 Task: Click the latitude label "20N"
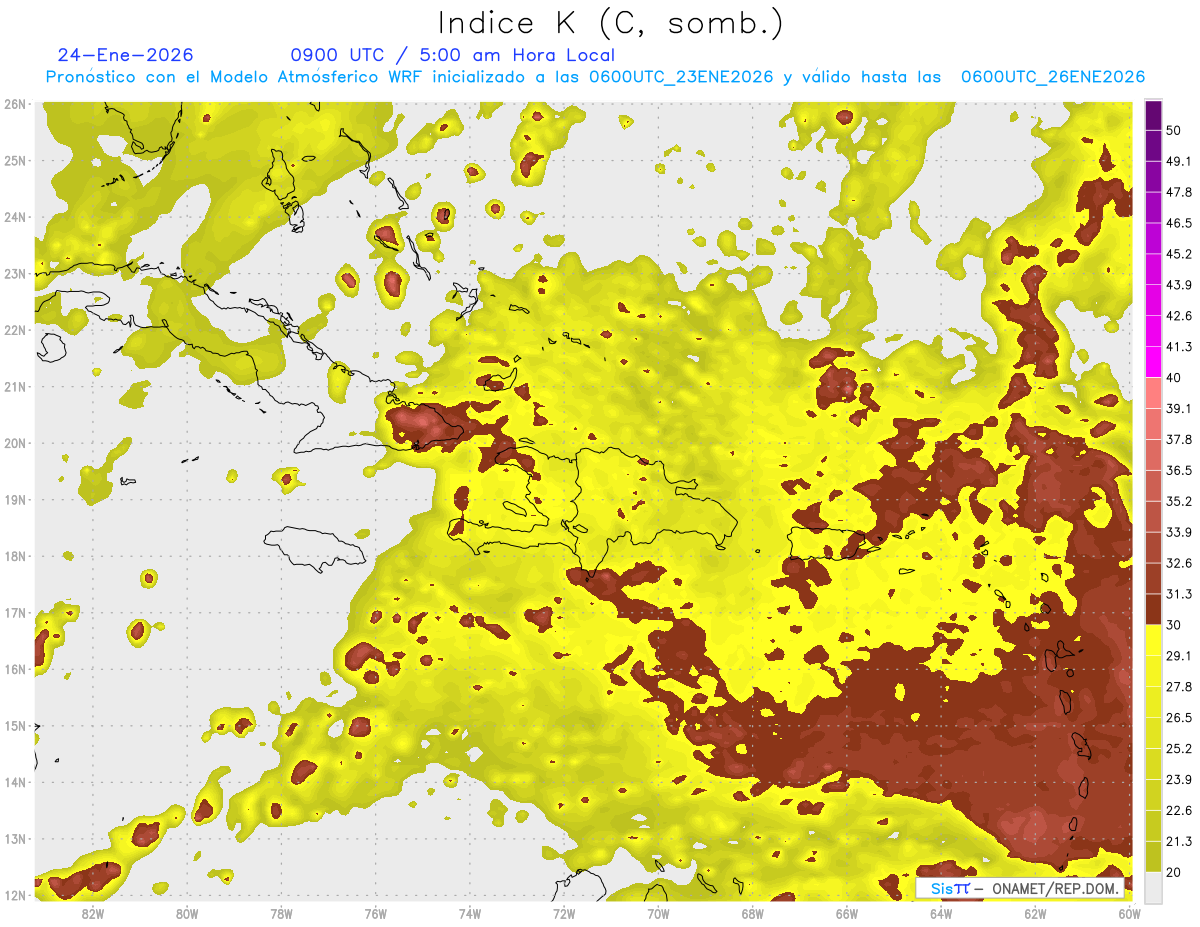tap(15, 443)
